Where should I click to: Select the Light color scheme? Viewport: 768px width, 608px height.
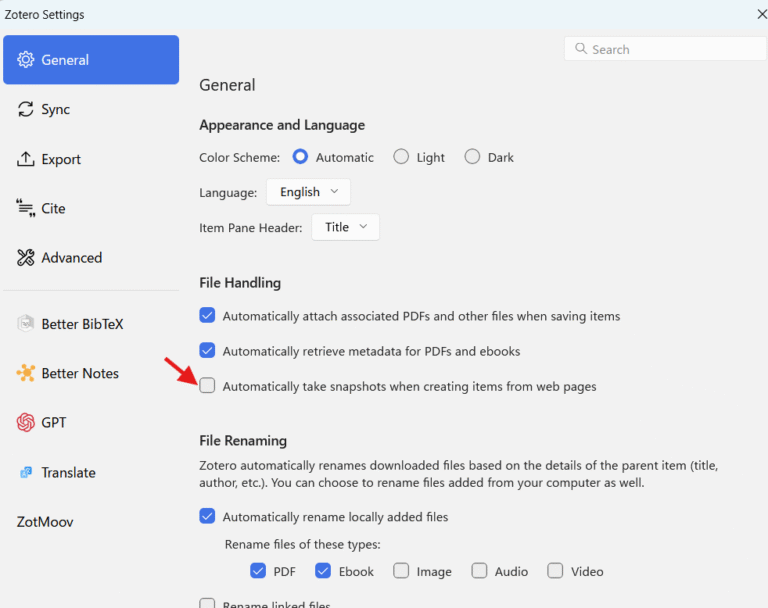(x=401, y=157)
